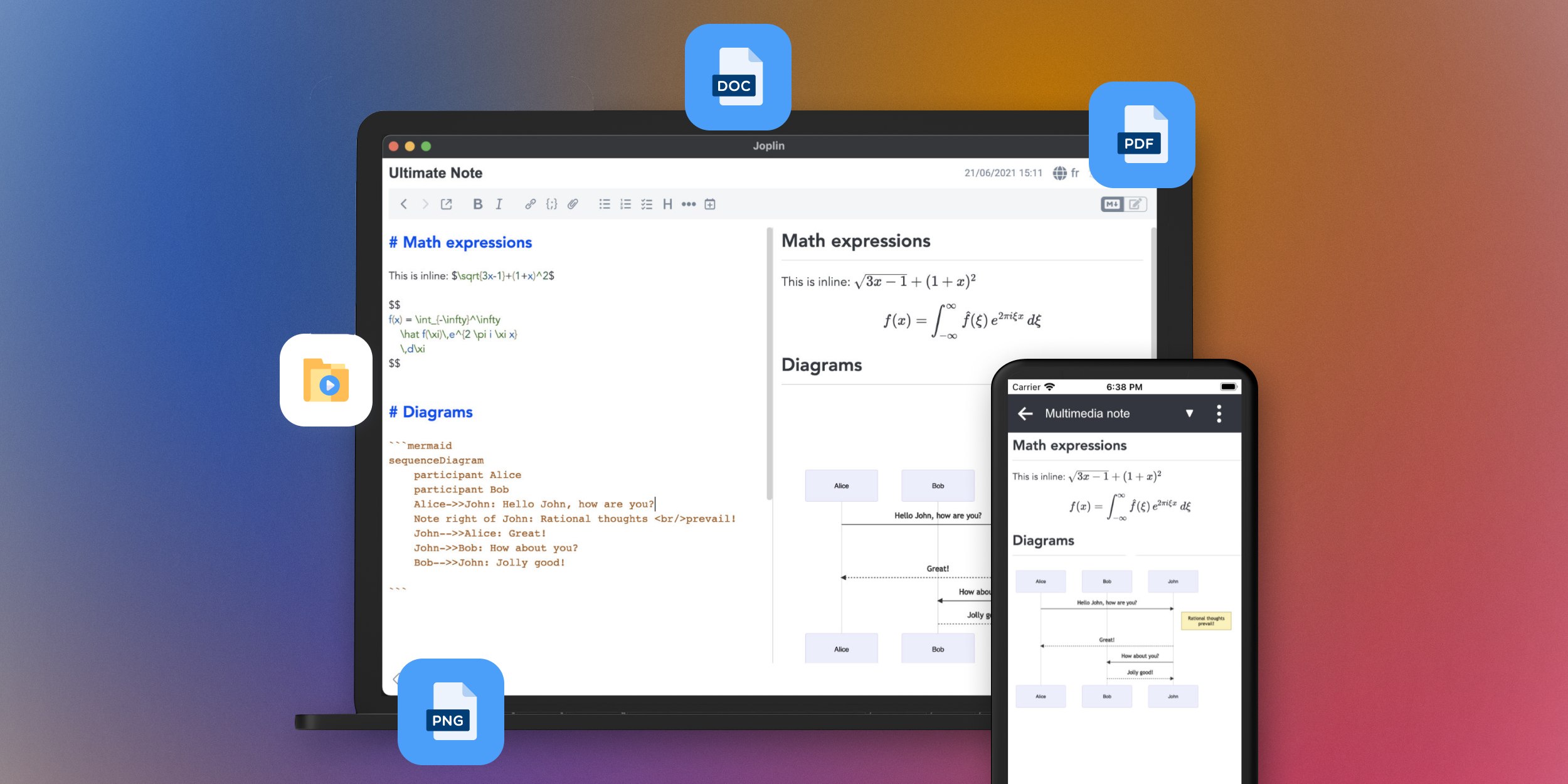Tap 'Math expressions' heading on the phone
1568x784 pixels.
point(1069,445)
